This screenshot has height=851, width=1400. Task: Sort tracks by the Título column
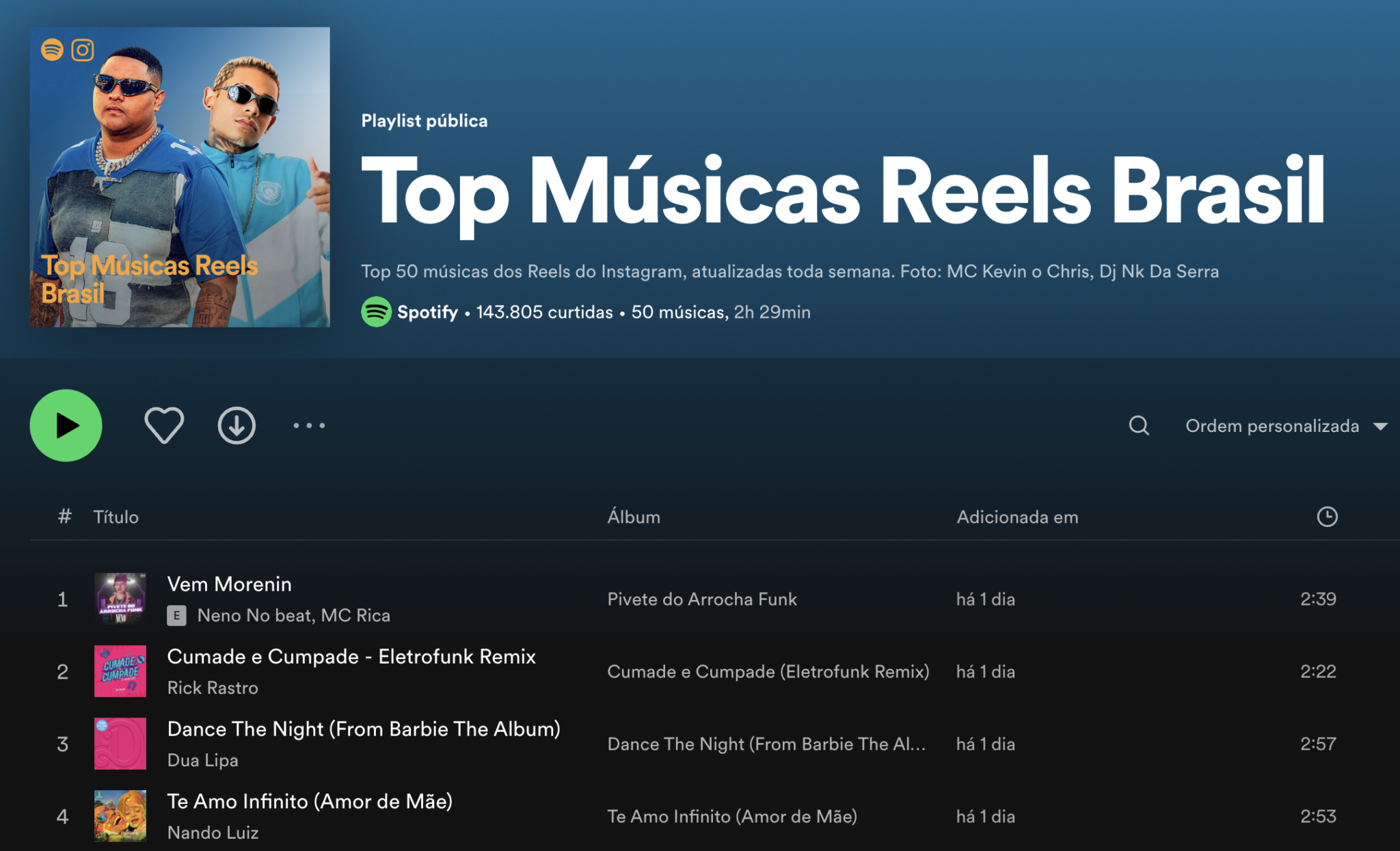[x=117, y=517]
